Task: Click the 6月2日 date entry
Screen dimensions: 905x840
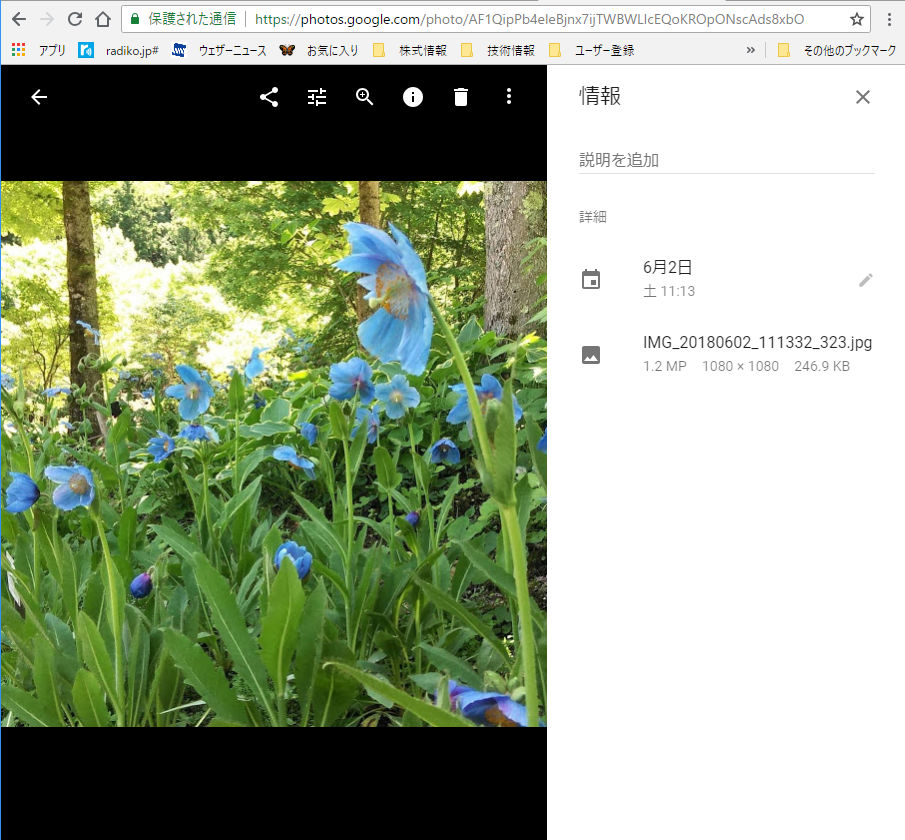Action: [668, 267]
